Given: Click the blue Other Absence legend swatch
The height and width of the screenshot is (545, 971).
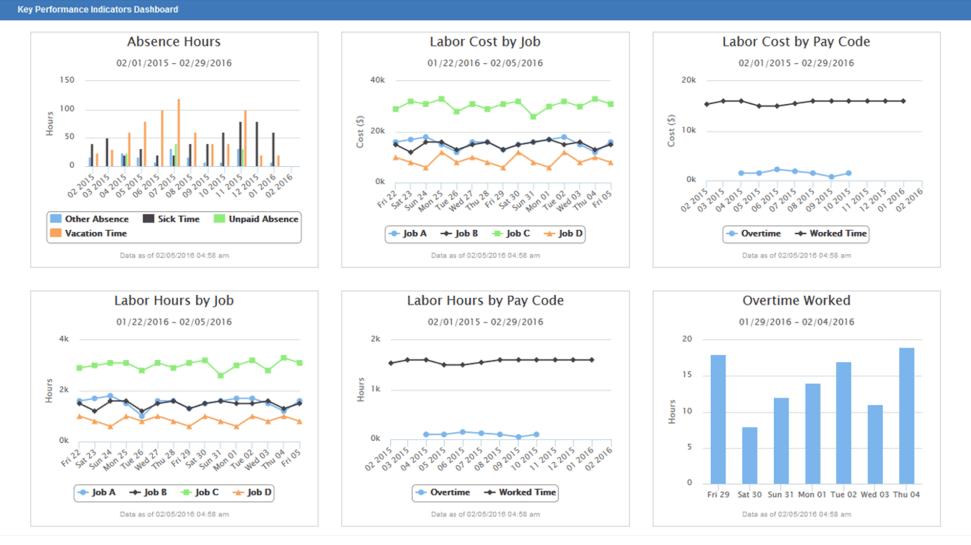Looking at the screenshot, I should tap(57, 219).
